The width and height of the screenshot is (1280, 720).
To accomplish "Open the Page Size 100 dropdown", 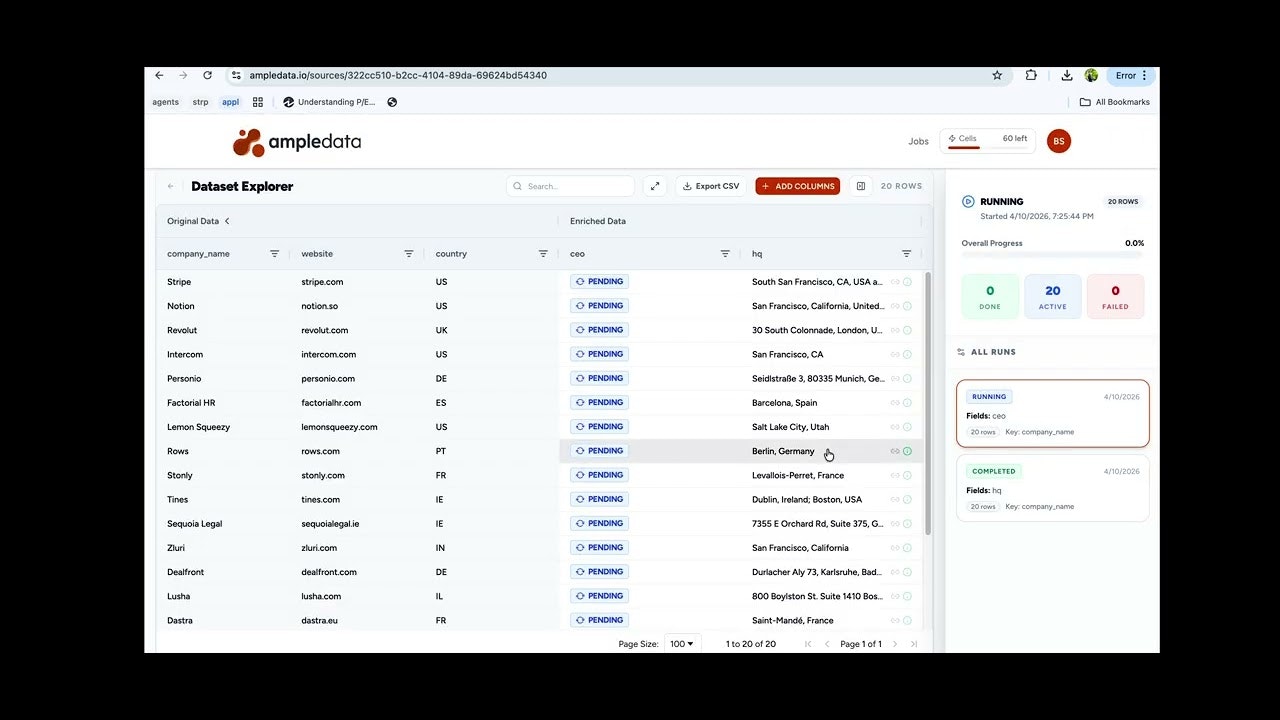I will [682, 644].
